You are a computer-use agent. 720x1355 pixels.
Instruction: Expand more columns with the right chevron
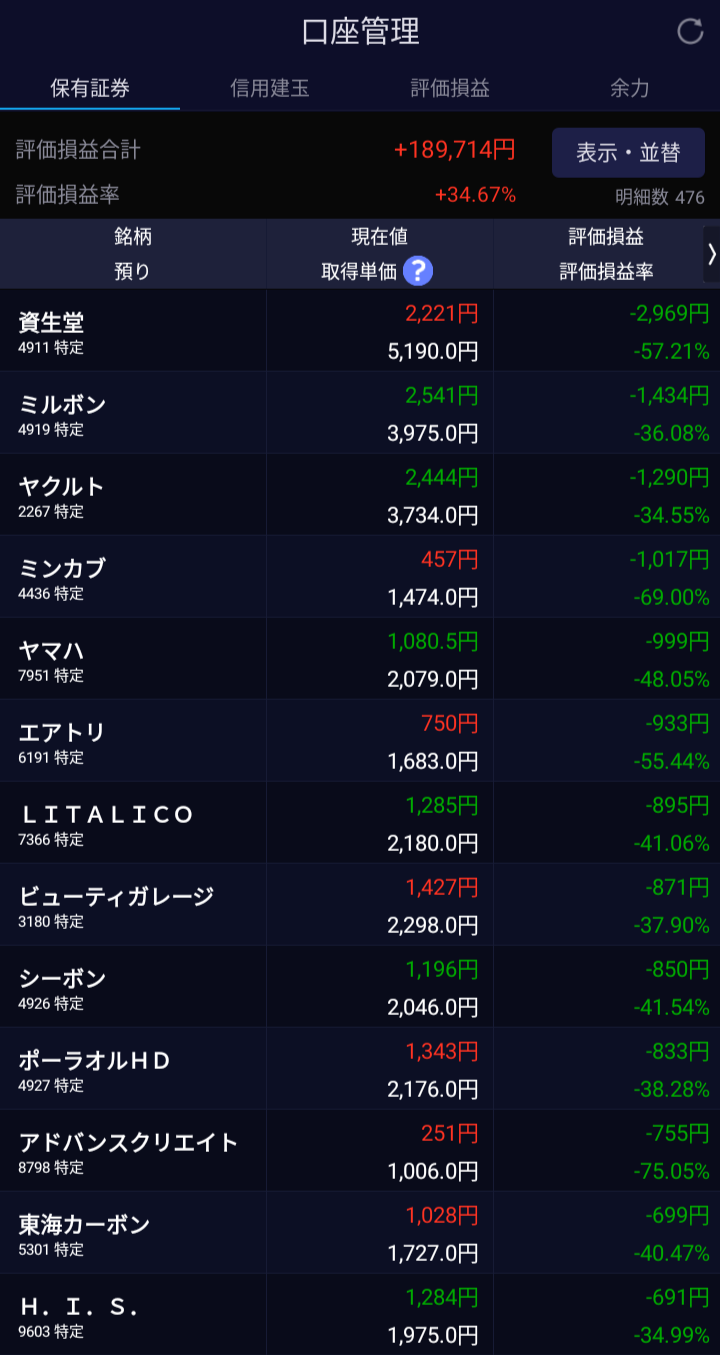coord(711,254)
